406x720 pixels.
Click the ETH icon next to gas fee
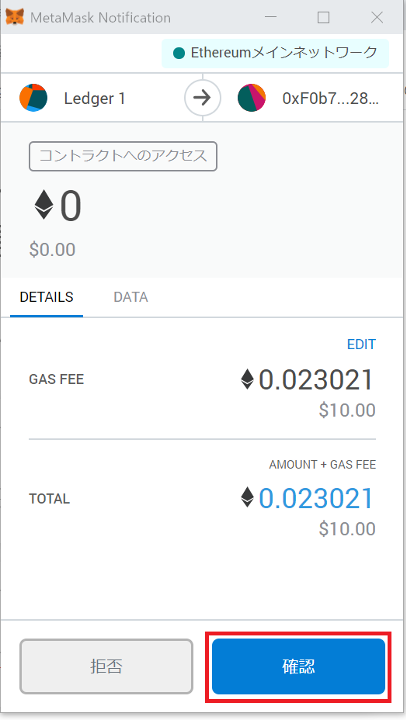247,380
